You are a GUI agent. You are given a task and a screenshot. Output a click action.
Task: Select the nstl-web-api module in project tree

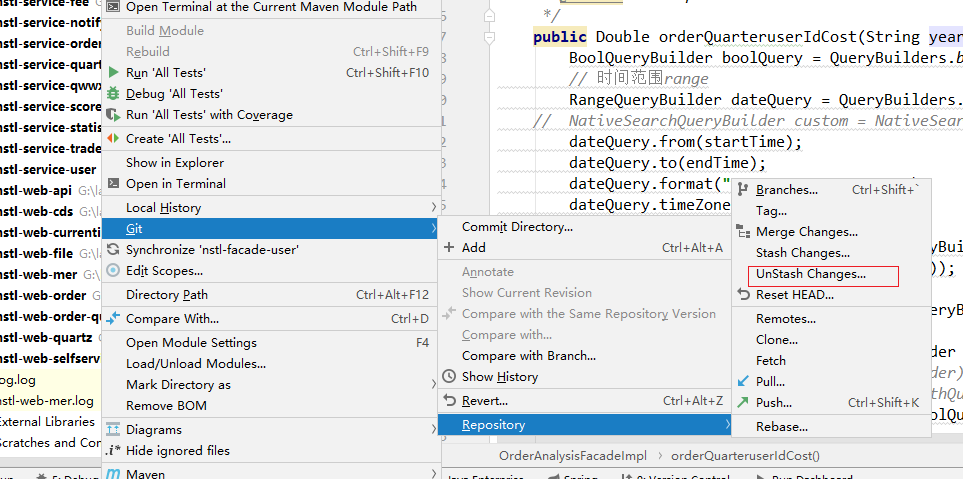tap(35, 190)
